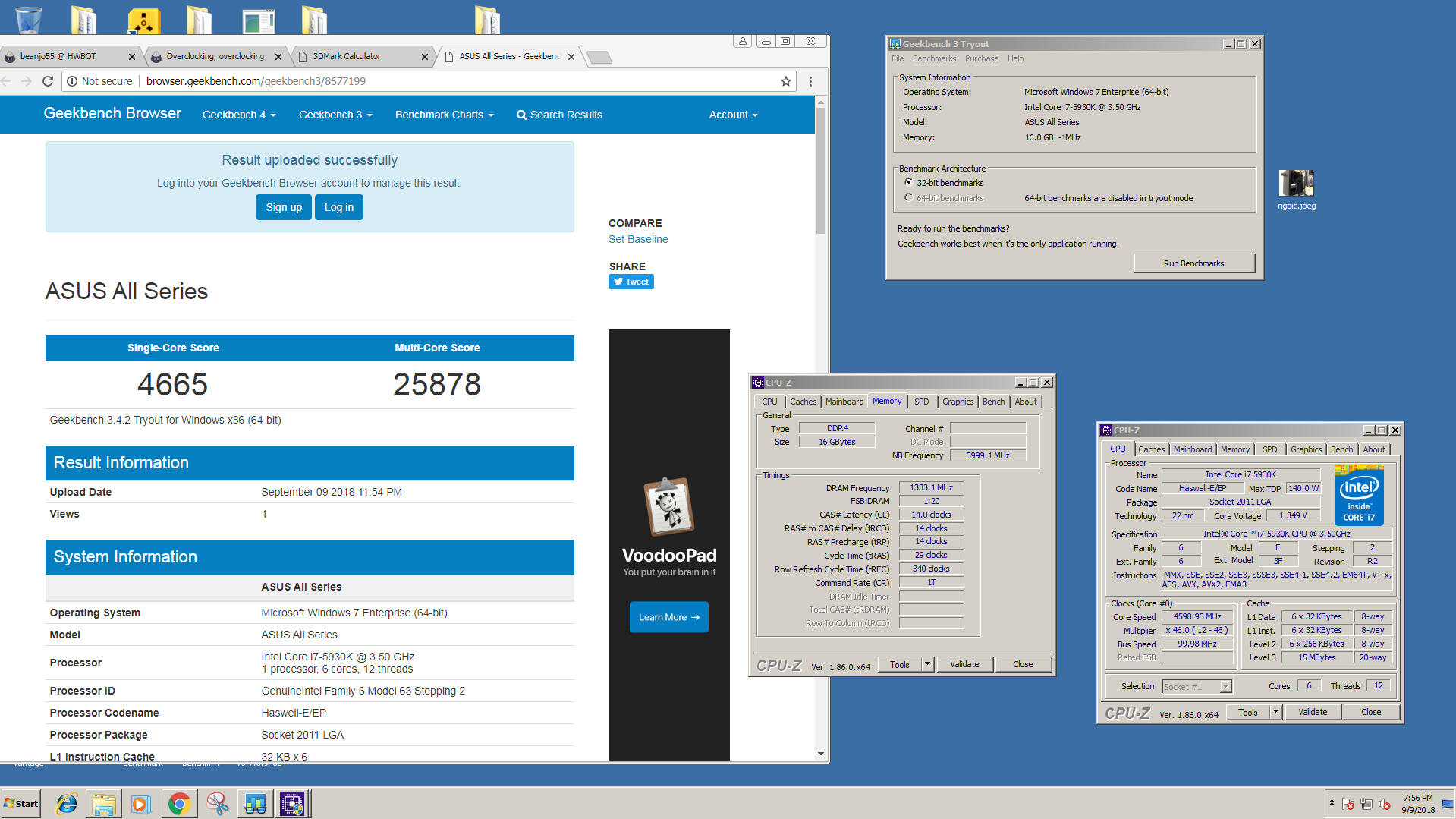
Task: Click the Set Baseline link
Action: tap(638, 239)
